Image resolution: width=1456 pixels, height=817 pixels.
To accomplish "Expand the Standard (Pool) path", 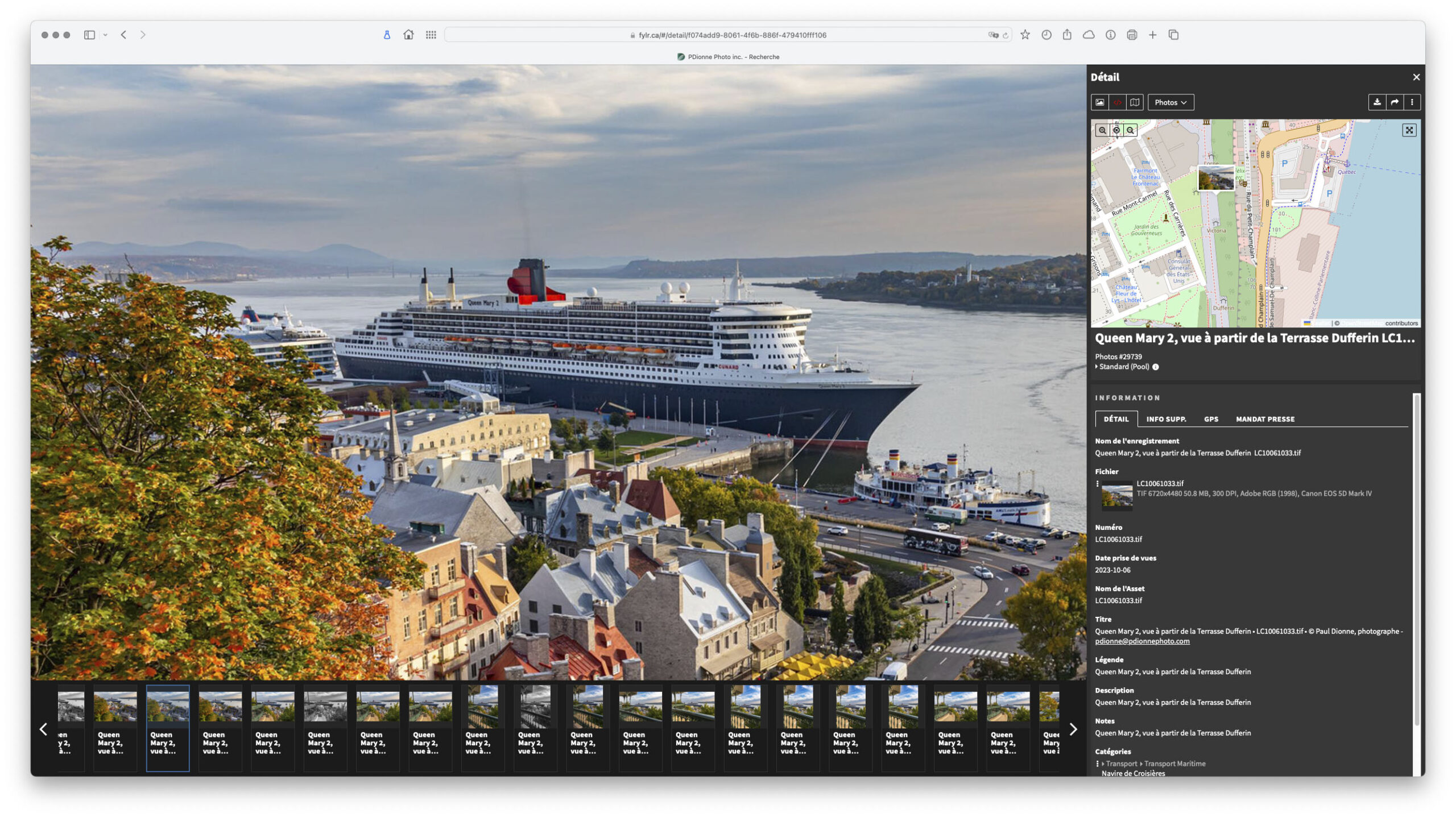I will click(x=1097, y=367).
